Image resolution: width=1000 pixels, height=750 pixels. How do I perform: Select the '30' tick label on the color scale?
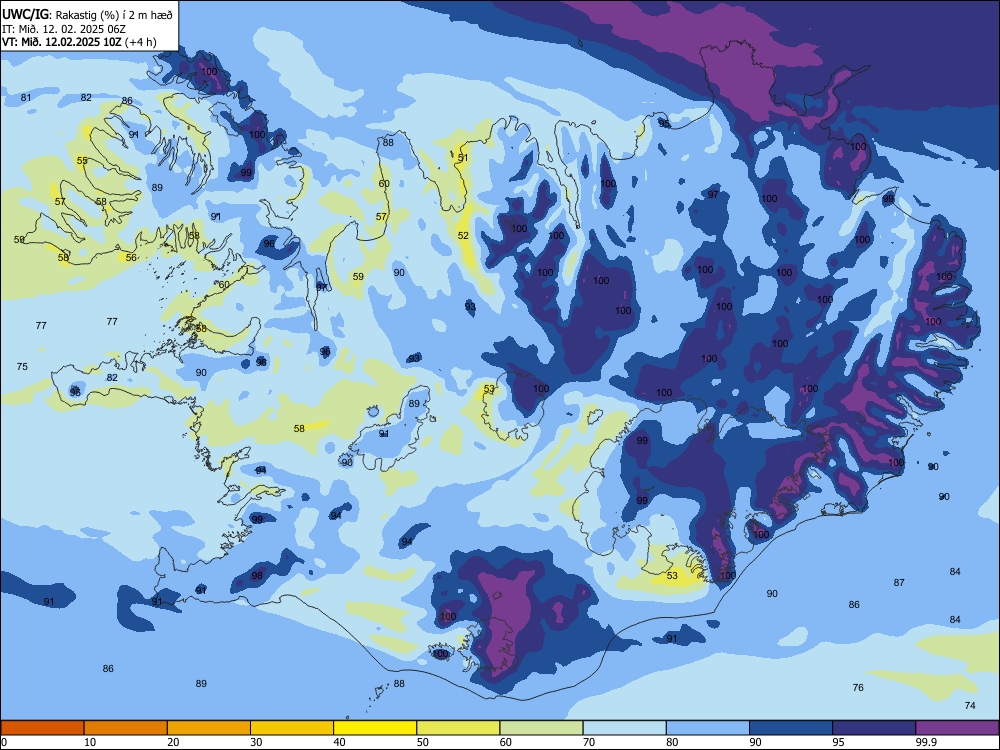click(x=256, y=742)
